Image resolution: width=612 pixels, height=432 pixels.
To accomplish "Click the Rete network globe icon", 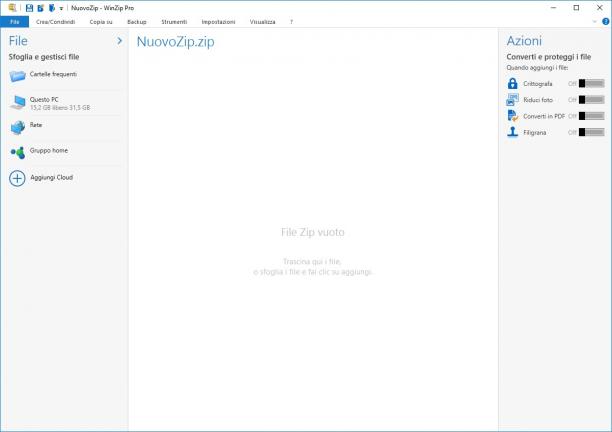I will (x=18, y=127).
